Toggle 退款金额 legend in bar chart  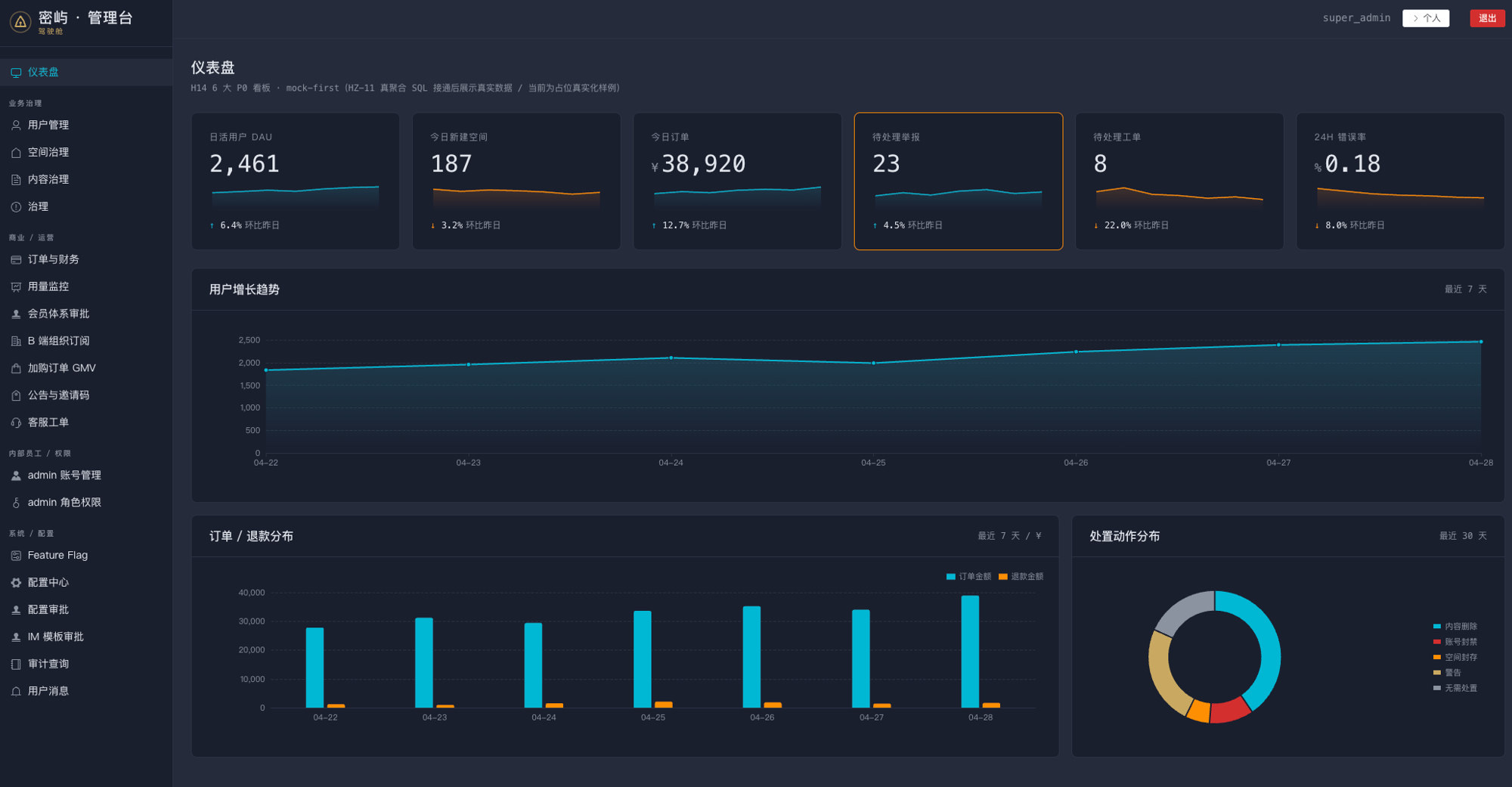click(x=1021, y=577)
